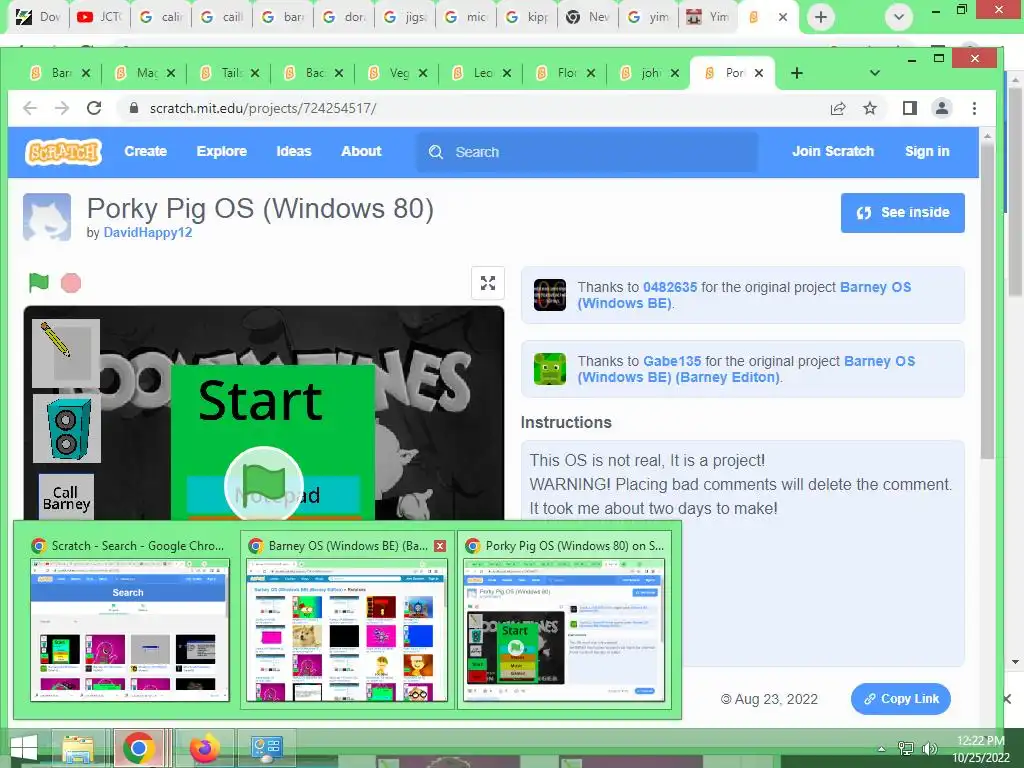Image resolution: width=1024 pixels, height=768 pixels.
Task: Close the Bac tab
Action: [339, 73]
